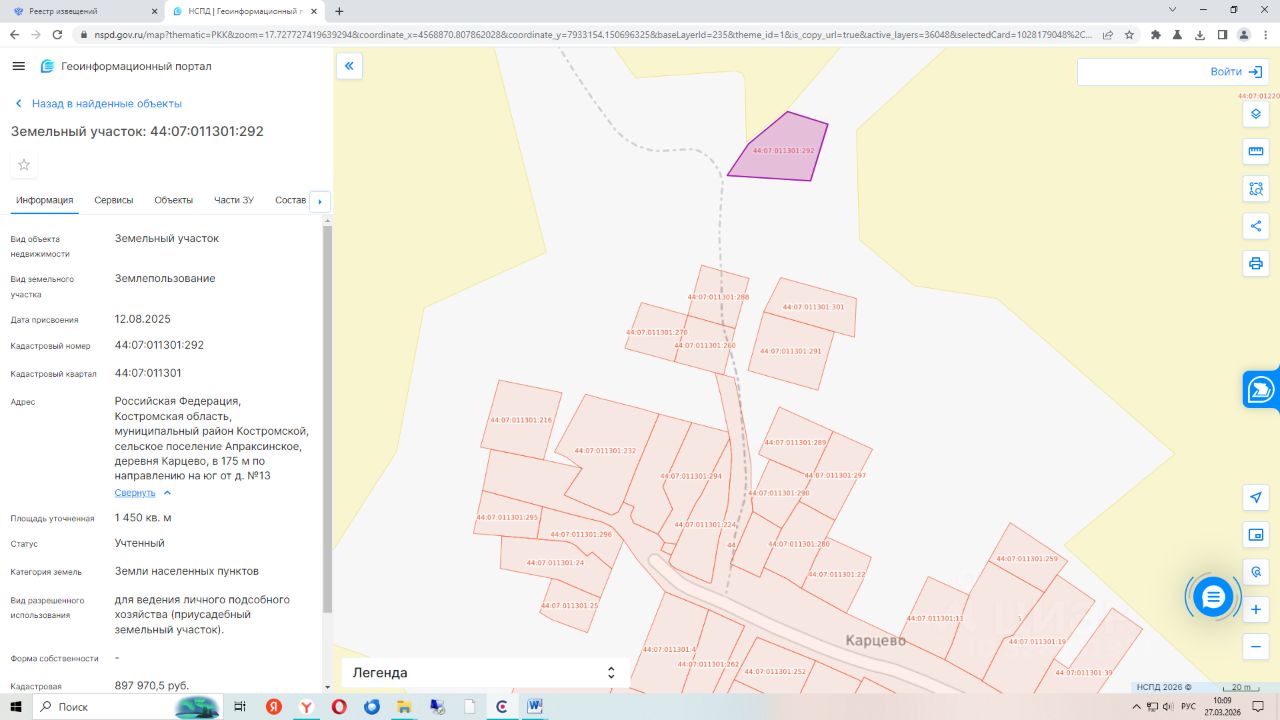Click the left panel vertical scrollbar
1280x720 pixels.
pyautogui.click(x=326, y=420)
